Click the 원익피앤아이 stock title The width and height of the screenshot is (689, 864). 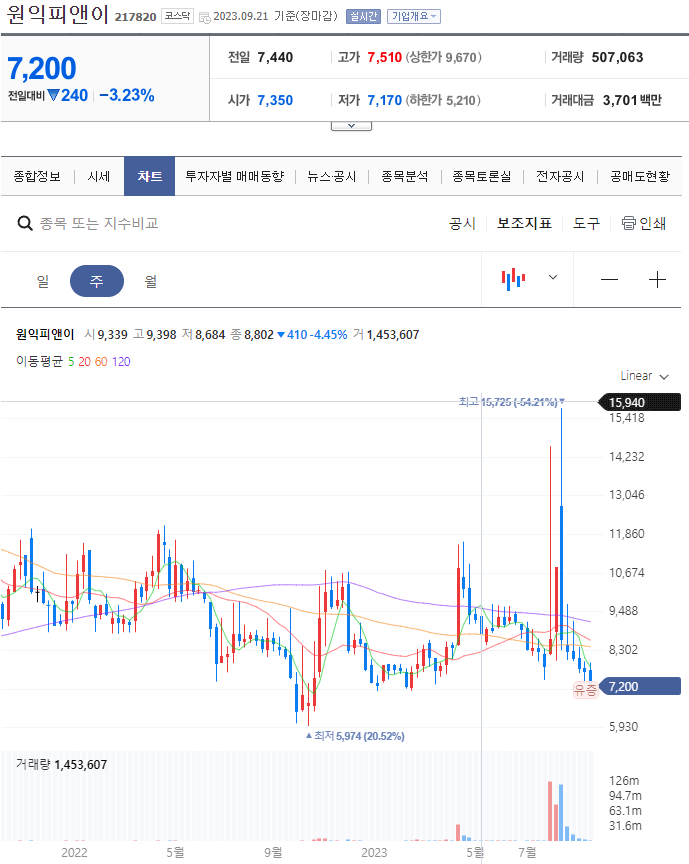click(57, 14)
